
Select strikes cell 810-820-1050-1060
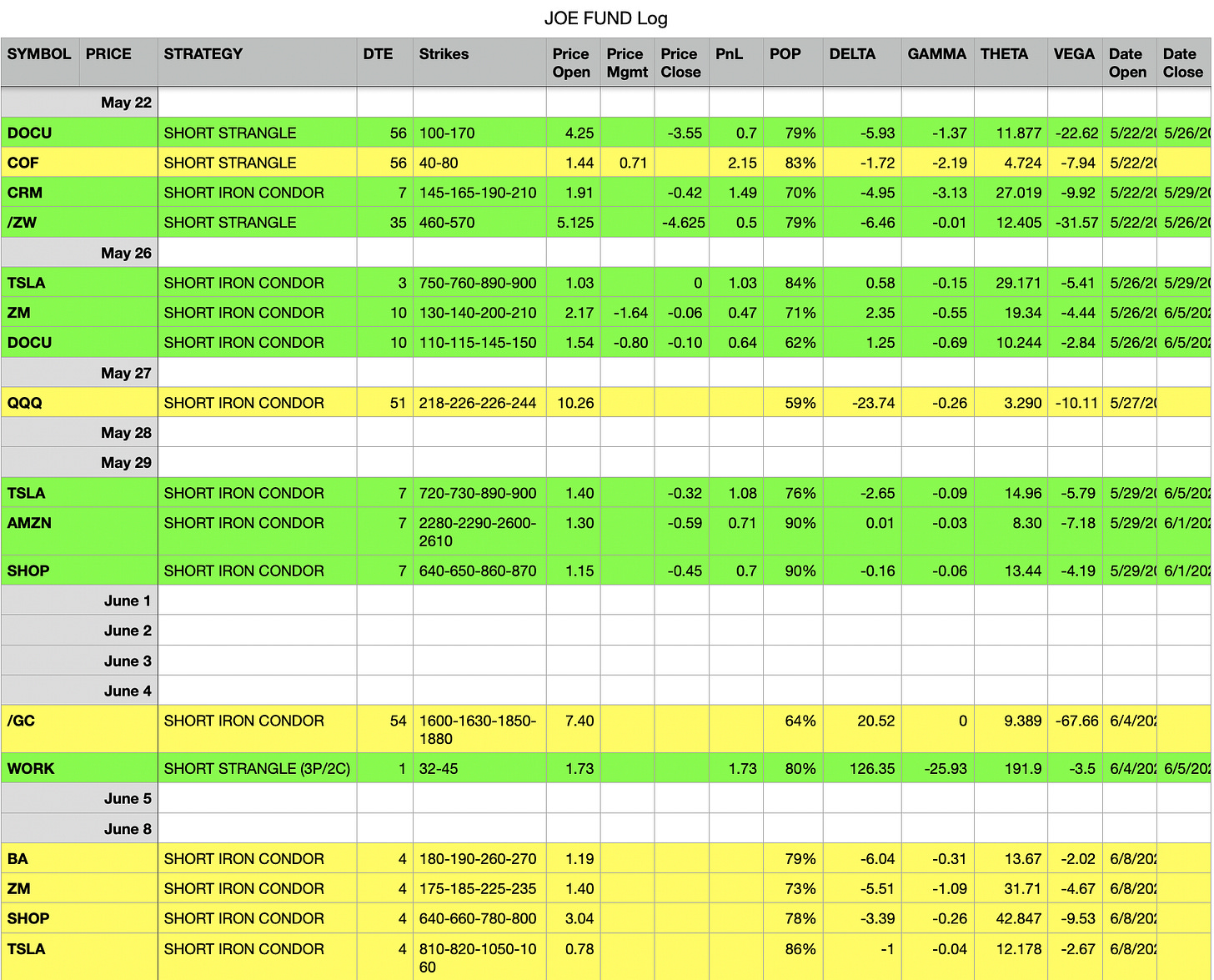479,957
